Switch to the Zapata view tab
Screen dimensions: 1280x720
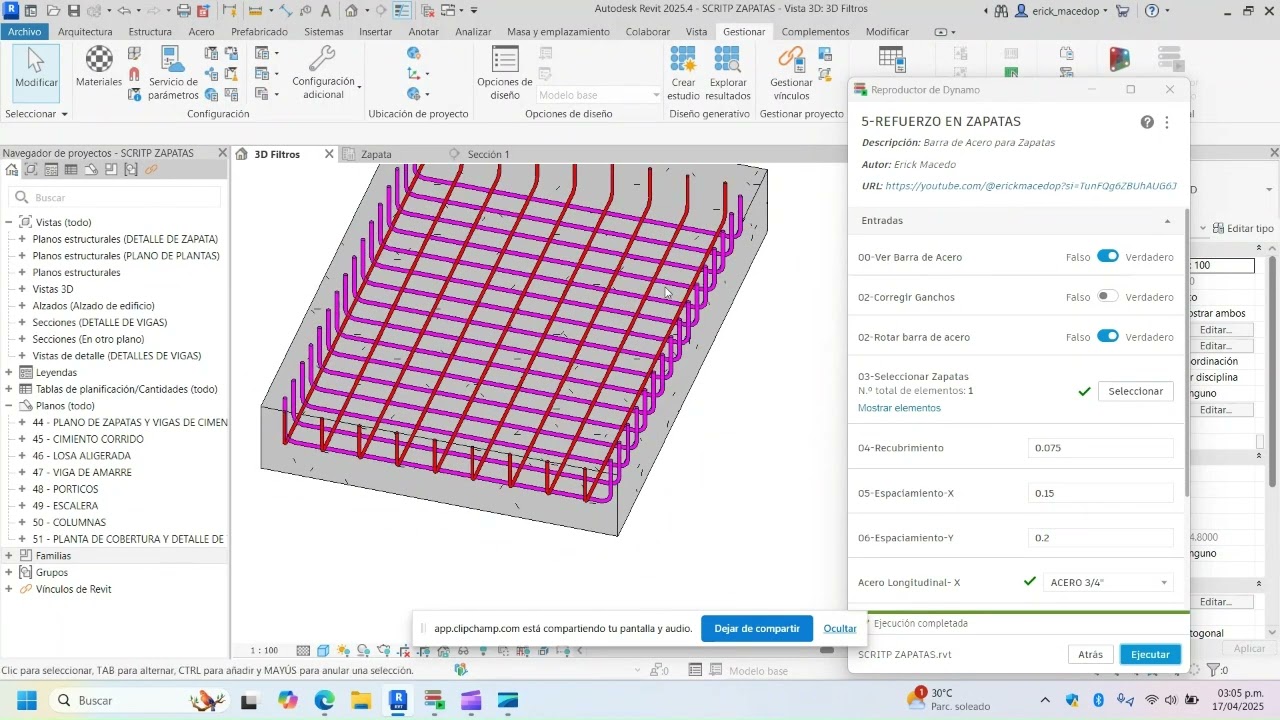tap(376, 154)
